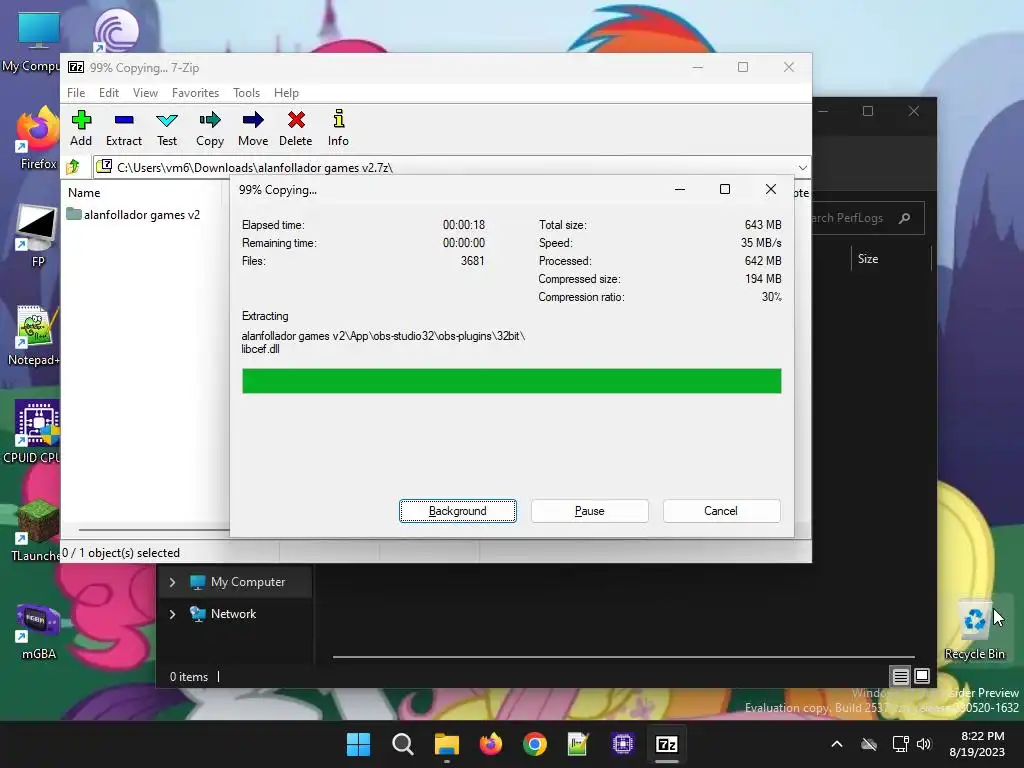
Task: Click the Extract toolbar icon
Action: [x=123, y=128]
